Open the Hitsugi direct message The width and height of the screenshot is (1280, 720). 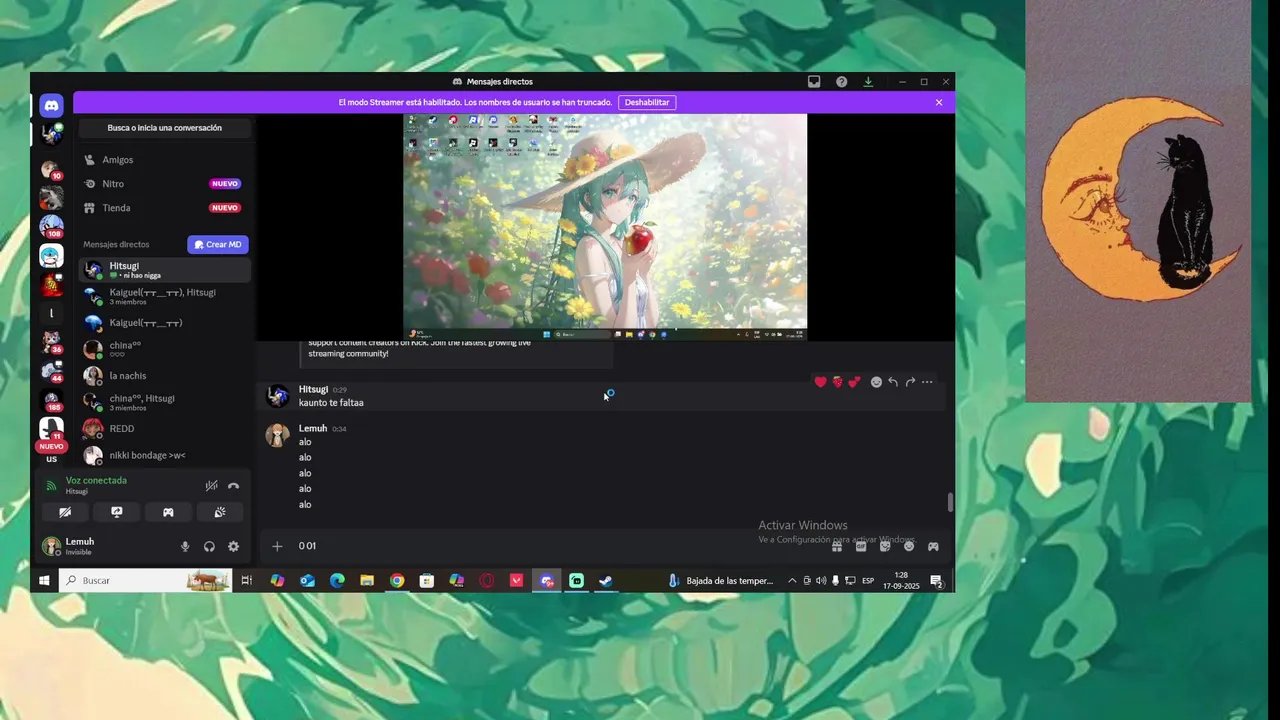tap(165, 270)
